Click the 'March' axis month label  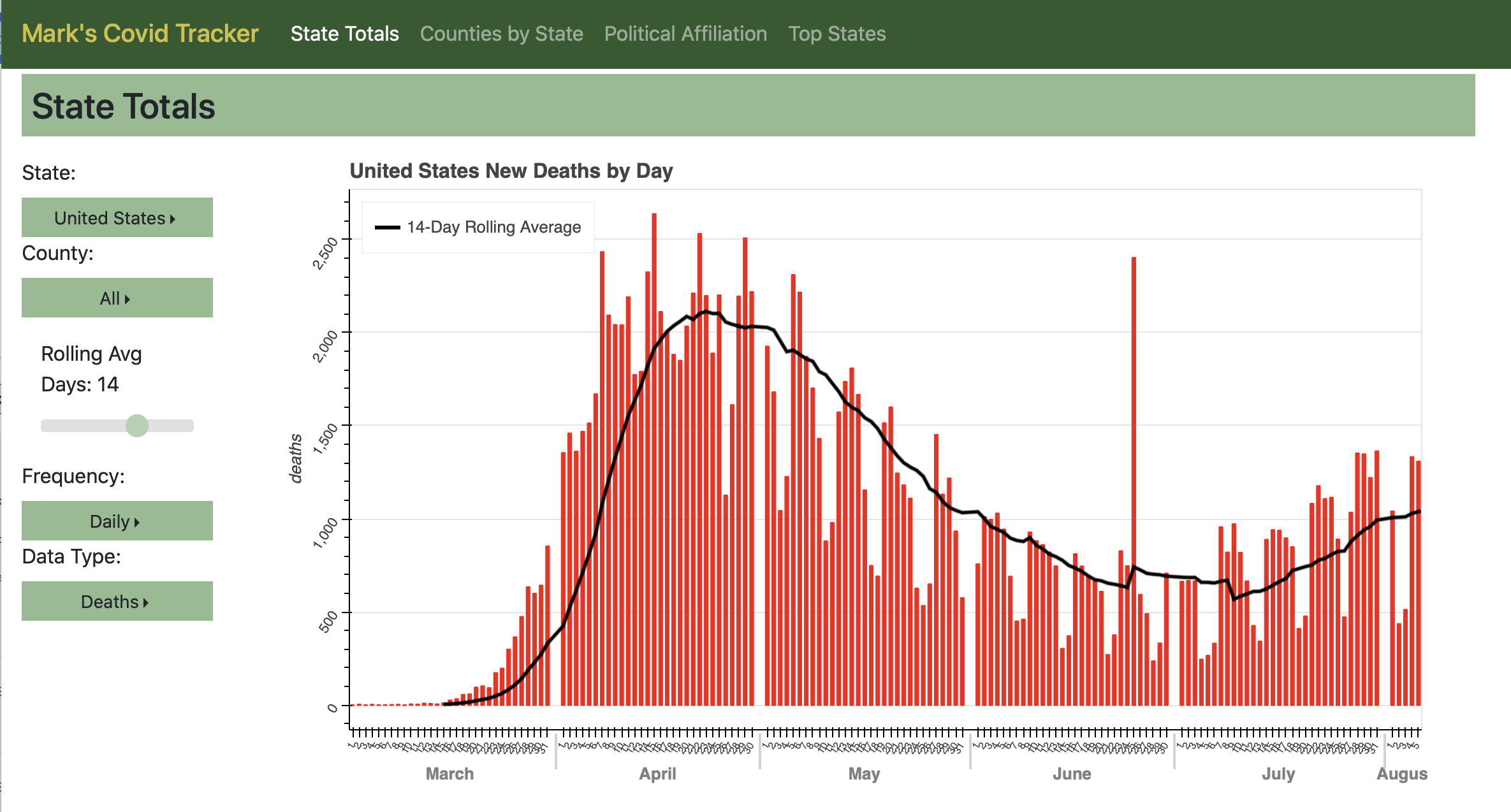(449, 774)
